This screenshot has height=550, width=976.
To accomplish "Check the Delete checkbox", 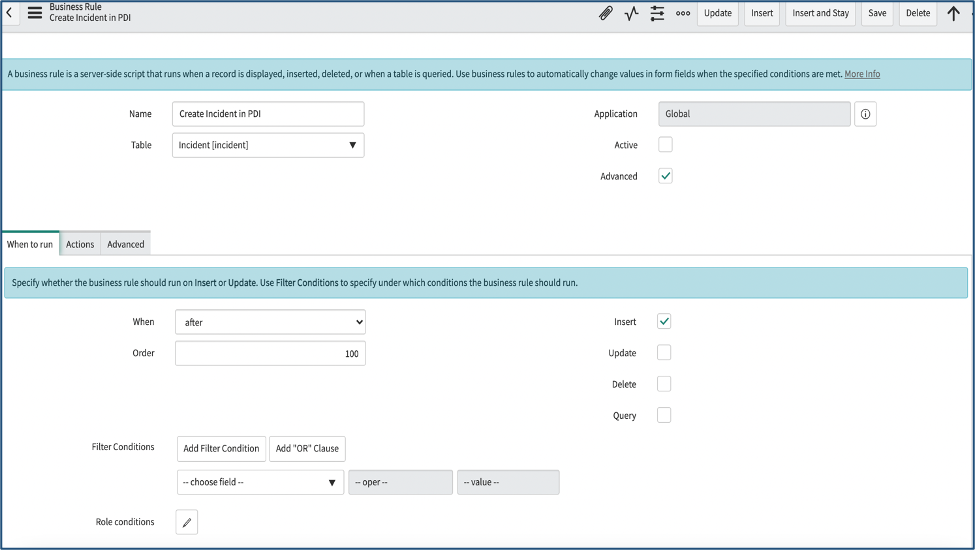I will [x=664, y=384].
